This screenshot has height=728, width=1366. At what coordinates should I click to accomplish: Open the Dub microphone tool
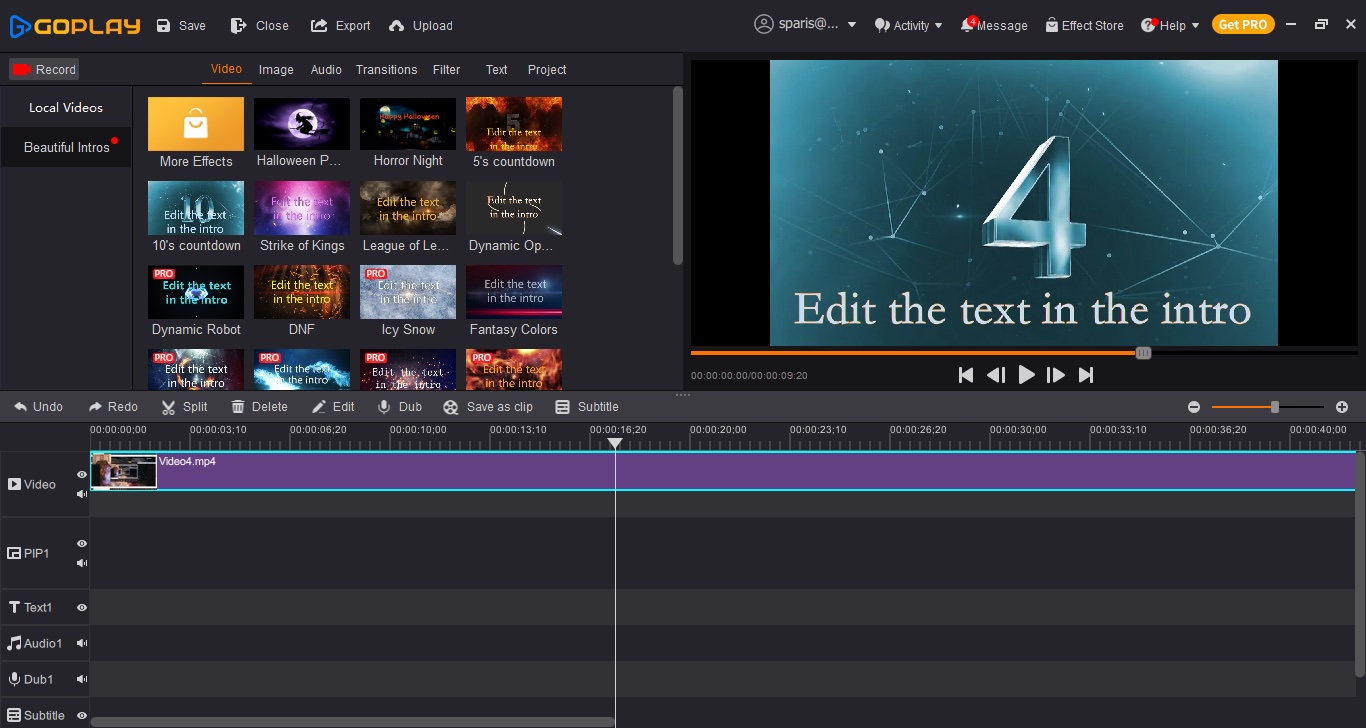pos(384,407)
